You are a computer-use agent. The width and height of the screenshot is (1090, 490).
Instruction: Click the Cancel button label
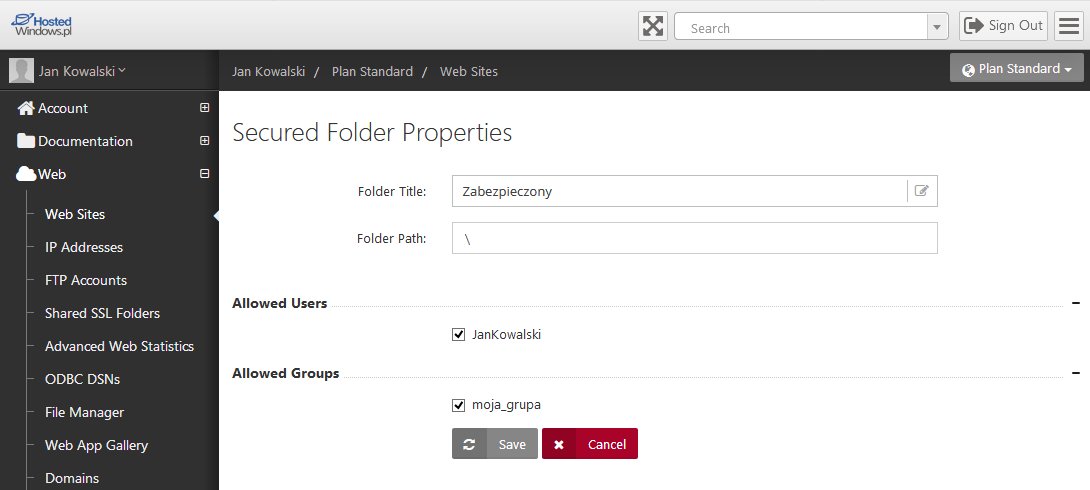click(x=607, y=444)
